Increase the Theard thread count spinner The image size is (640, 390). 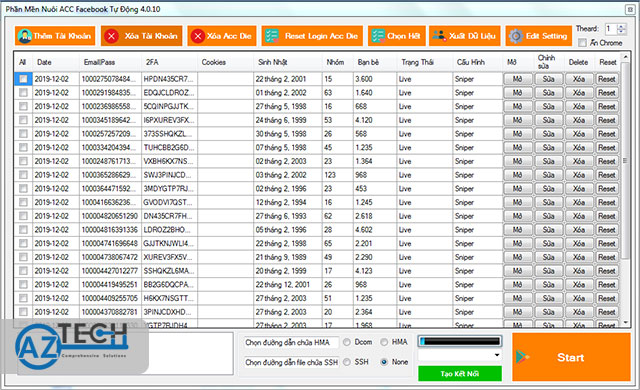621,26
